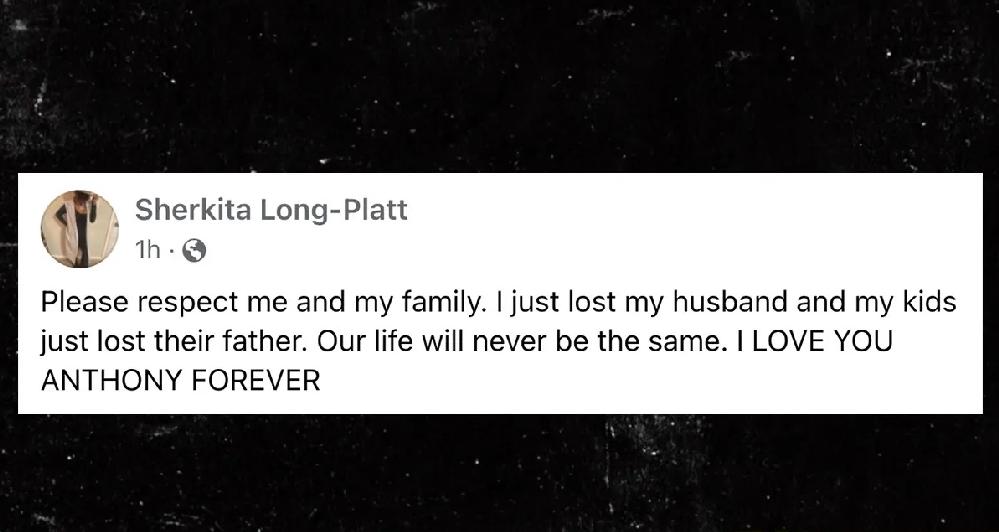Open the Sherkita Long-Platt profile name link
The width and height of the screenshot is (999, 532).
(x=271, y=210)
